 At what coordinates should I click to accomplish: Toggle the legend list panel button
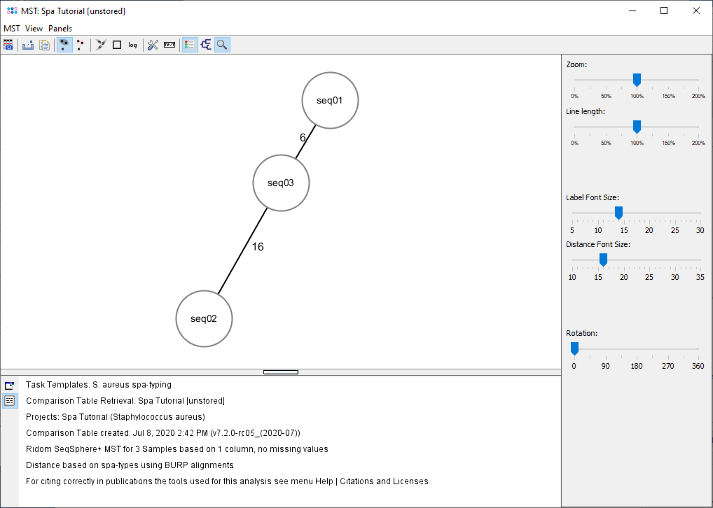(190, 45)
